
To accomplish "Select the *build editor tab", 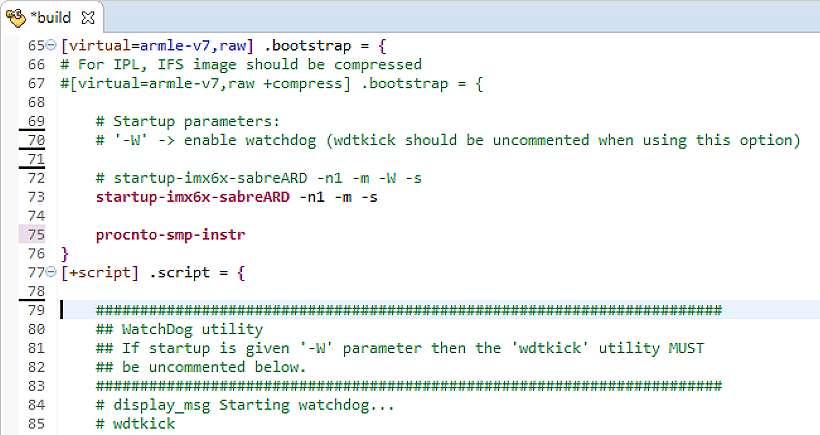I will [x=50, y=18].
